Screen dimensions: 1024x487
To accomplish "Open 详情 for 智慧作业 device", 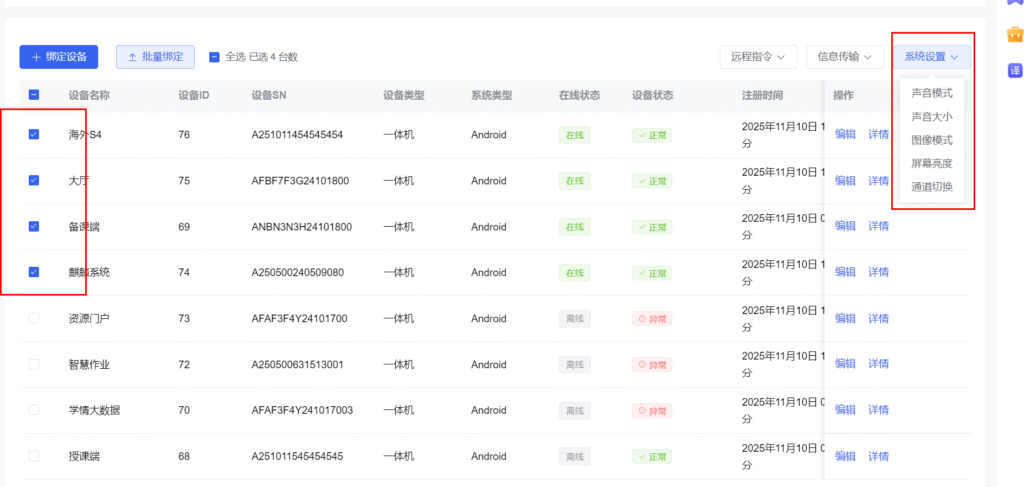I will [878, 364].
